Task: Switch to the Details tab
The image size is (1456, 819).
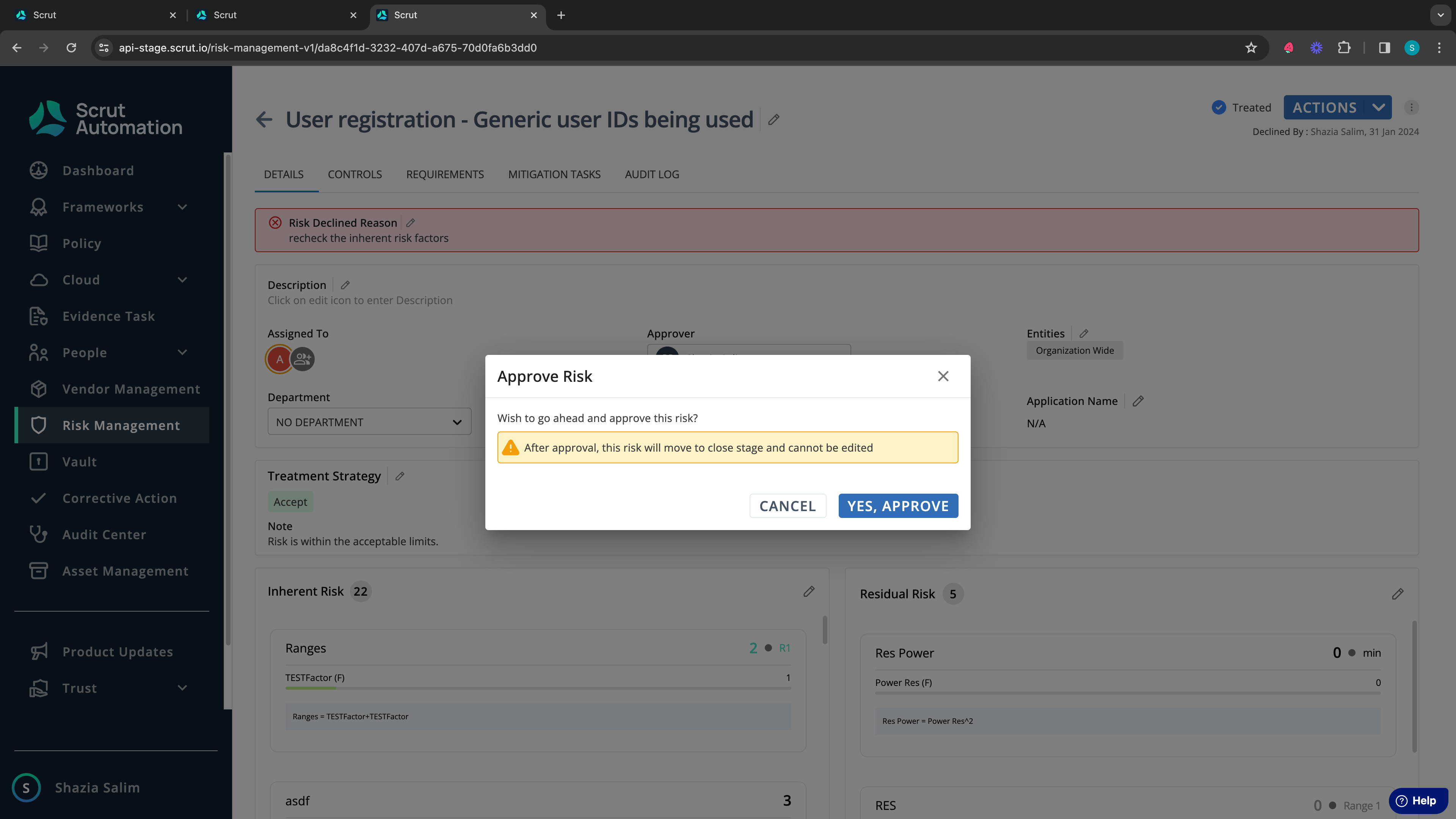Action: point(284,175)
